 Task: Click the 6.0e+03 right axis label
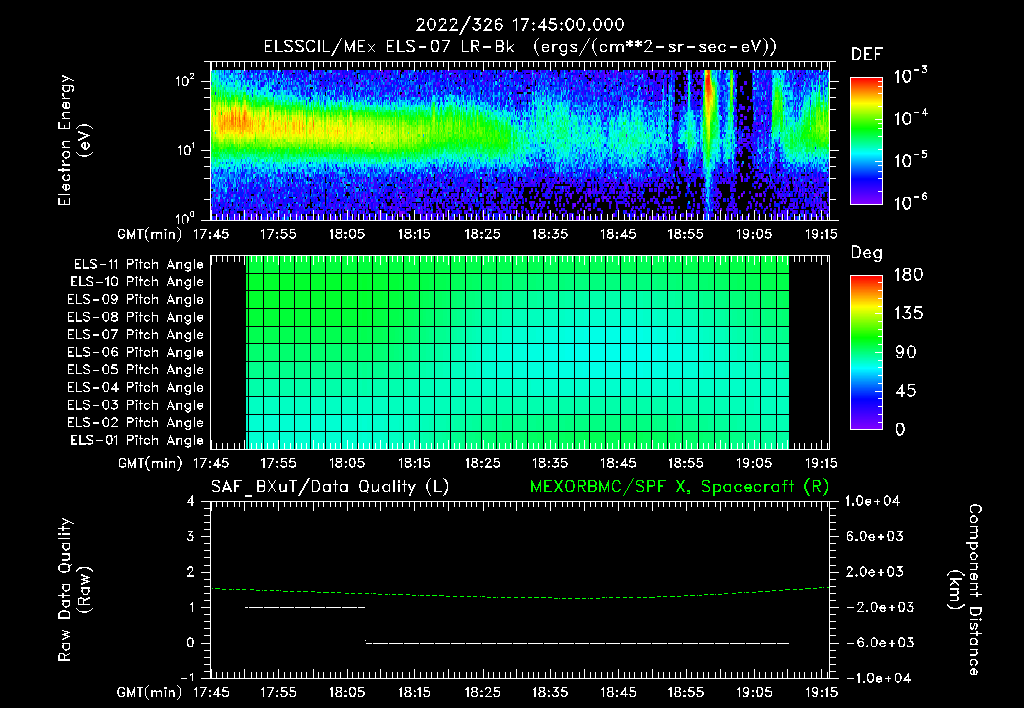pos(875,536)
